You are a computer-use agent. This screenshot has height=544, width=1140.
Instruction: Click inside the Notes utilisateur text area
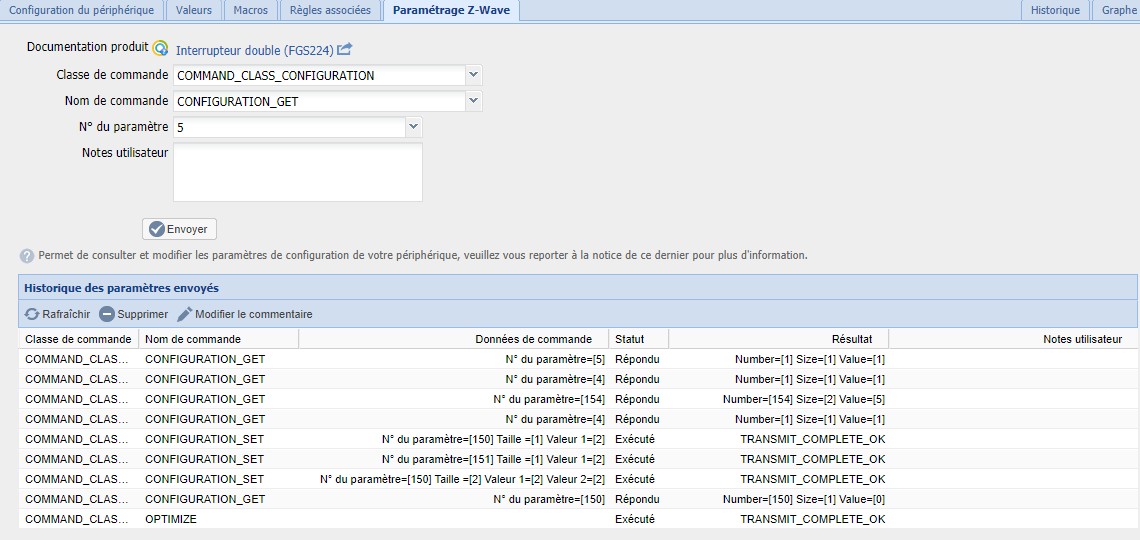point(297,172)
